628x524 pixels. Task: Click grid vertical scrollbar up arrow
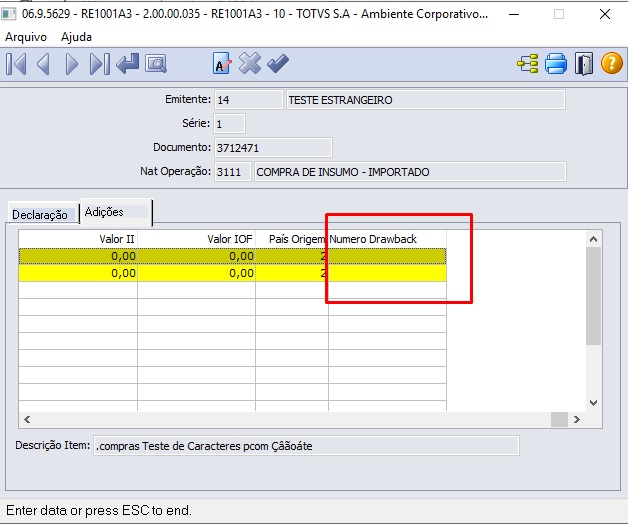pos(594,239)
